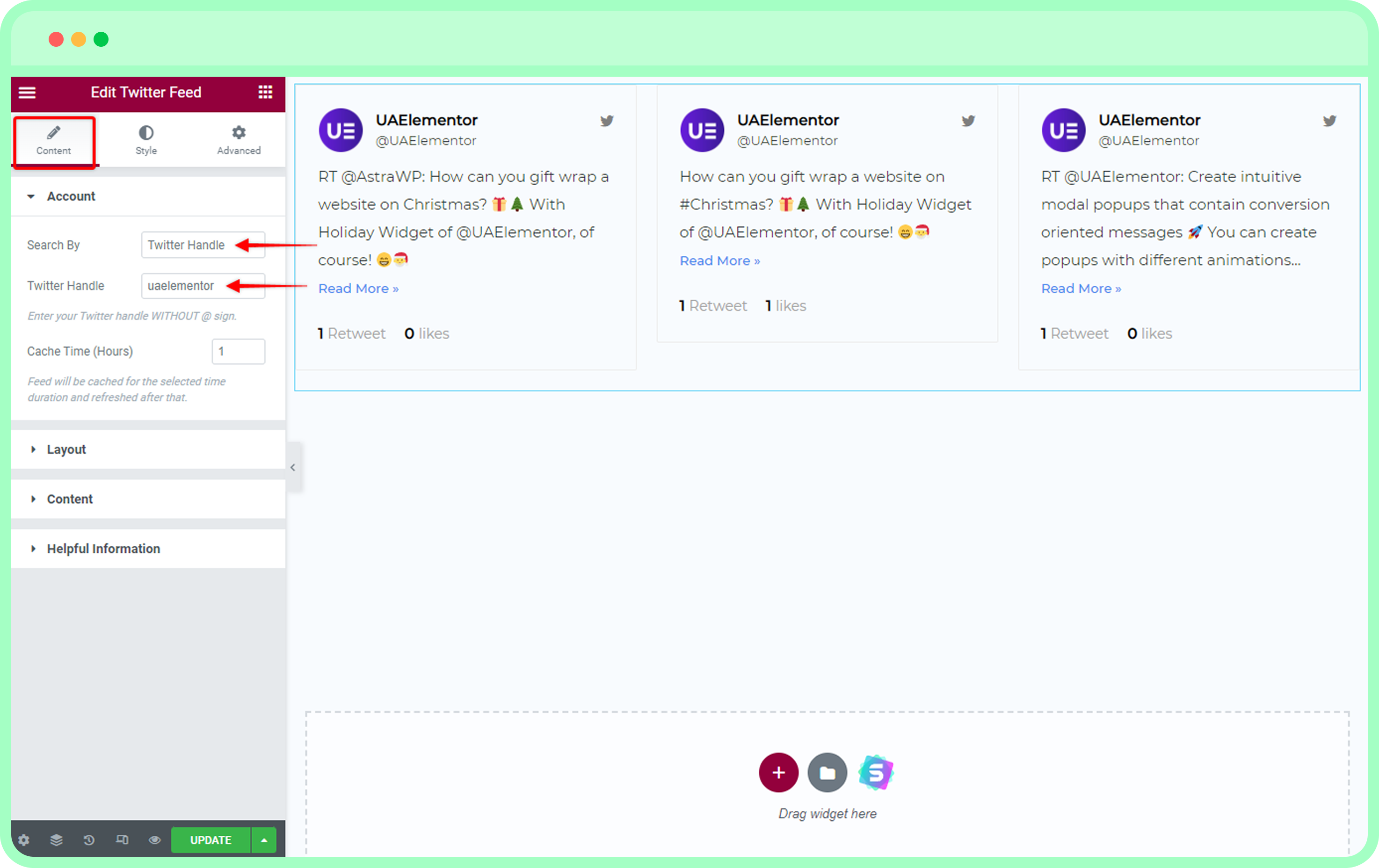Click the Settings gear in bottom toolbar
The height and width of the screenshot is (868, 1379).
pos(23,840)
